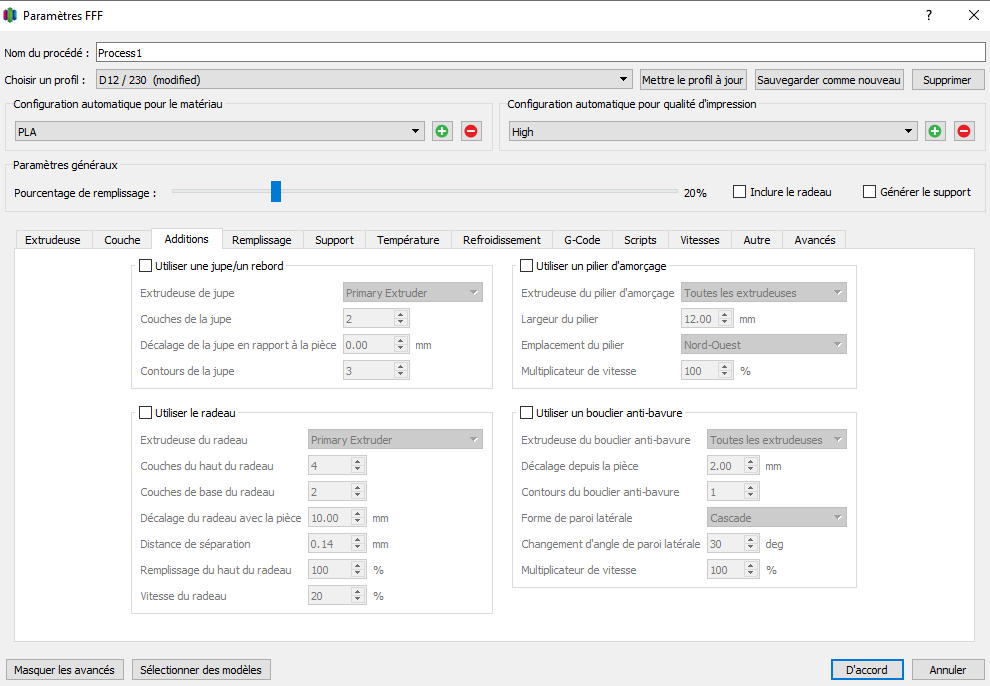The height and width of the screenshot is (686, 990).
Task: Switch to the Support tab
Action: [x=334, y=240]
